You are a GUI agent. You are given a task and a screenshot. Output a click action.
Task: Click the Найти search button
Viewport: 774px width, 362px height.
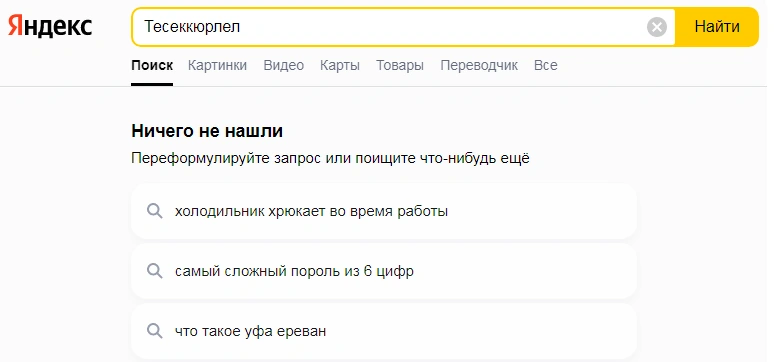pyautogui.click(x=717, y=27)
